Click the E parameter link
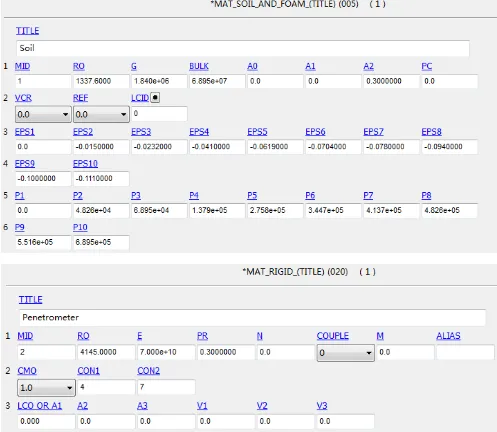The height and width of the screenshot is (432, 497). 140,336
